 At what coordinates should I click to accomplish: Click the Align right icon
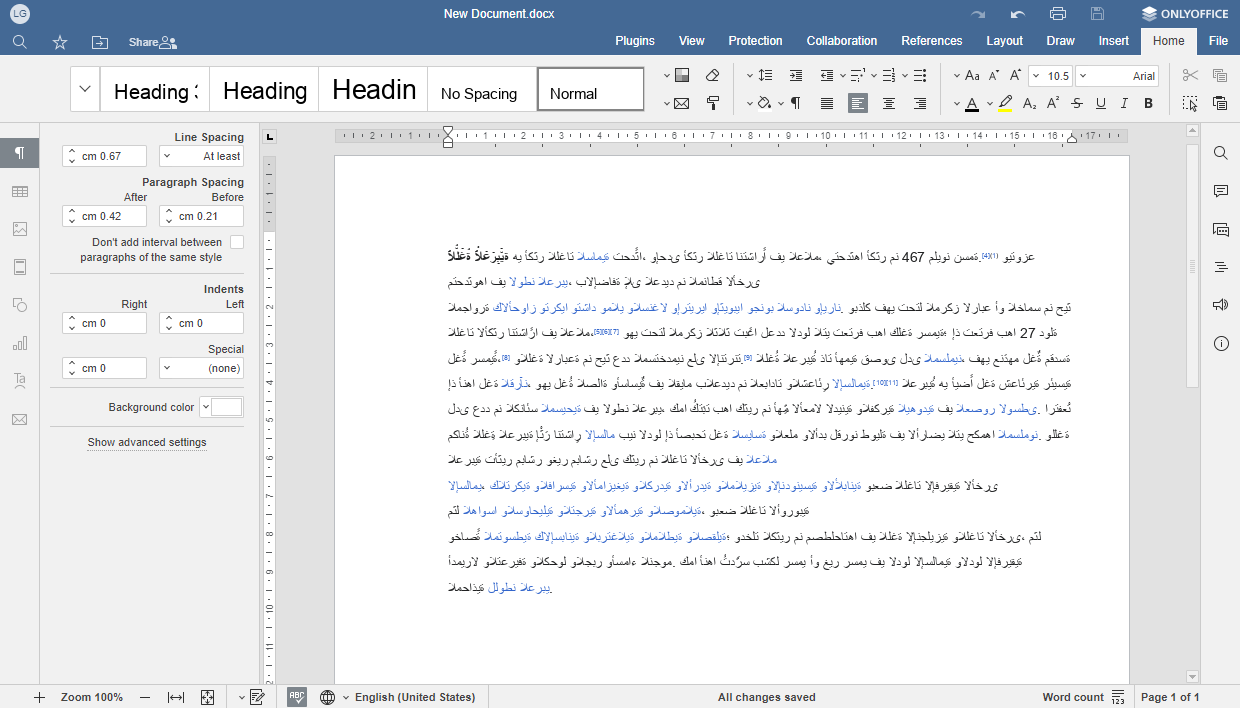[x=920, y=103]
